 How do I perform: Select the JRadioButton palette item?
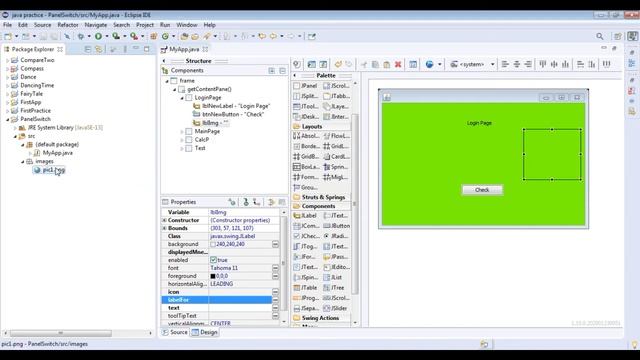[x=336, y=236]
